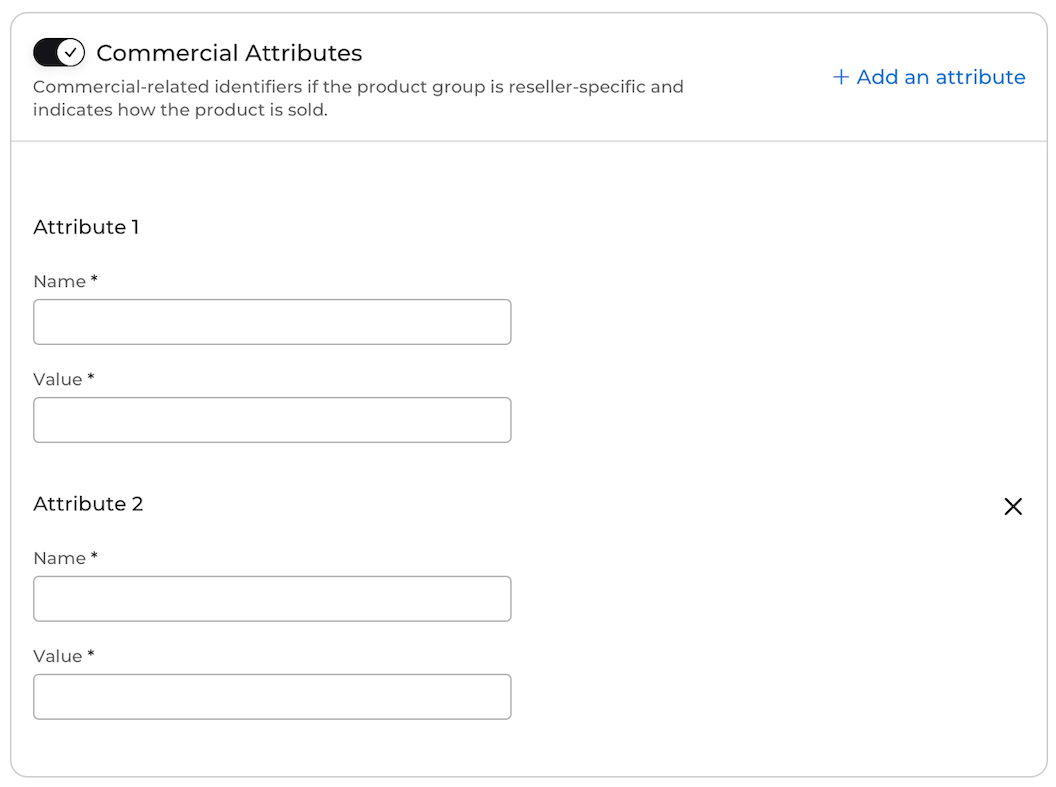
Task: Select the Attribute 2 Value input
Action: click(272, 697)
